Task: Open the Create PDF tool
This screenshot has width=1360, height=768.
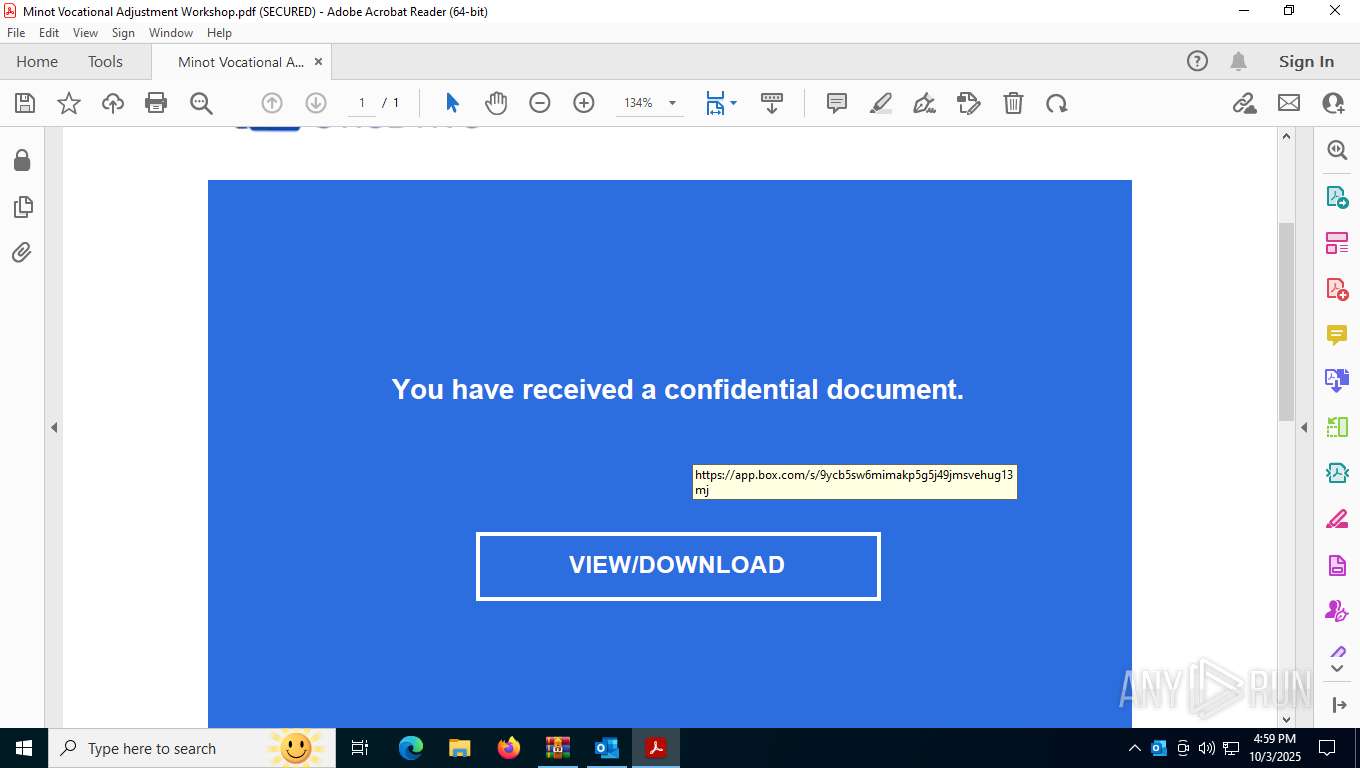Action: point(1337,289)
